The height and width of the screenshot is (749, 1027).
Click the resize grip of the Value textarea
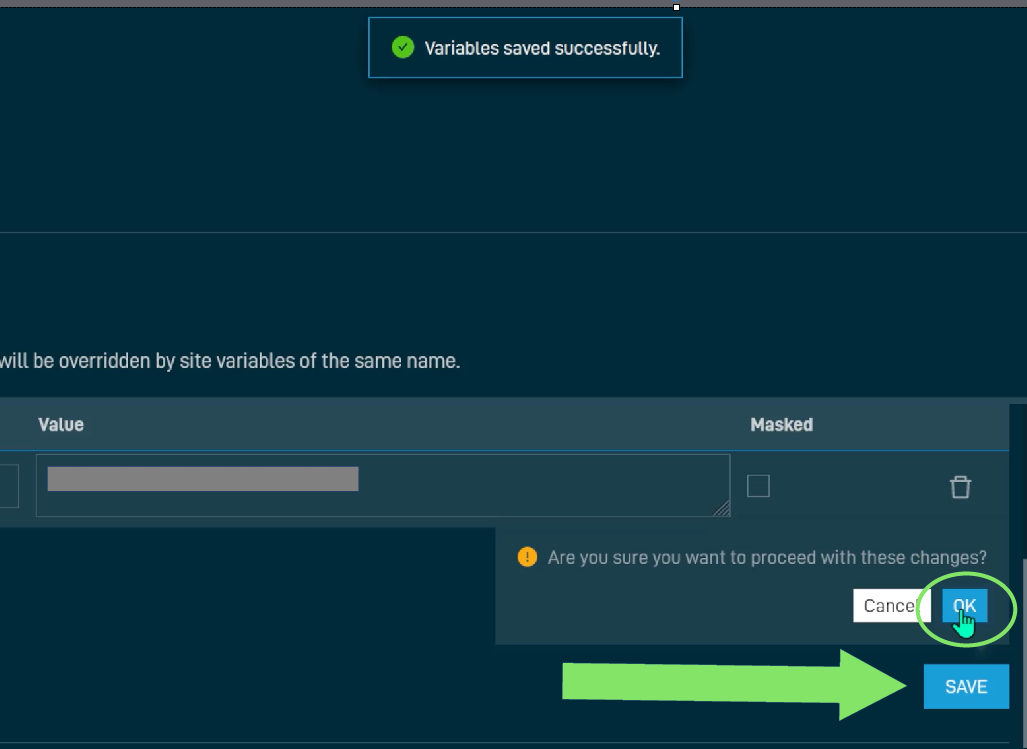722,509
